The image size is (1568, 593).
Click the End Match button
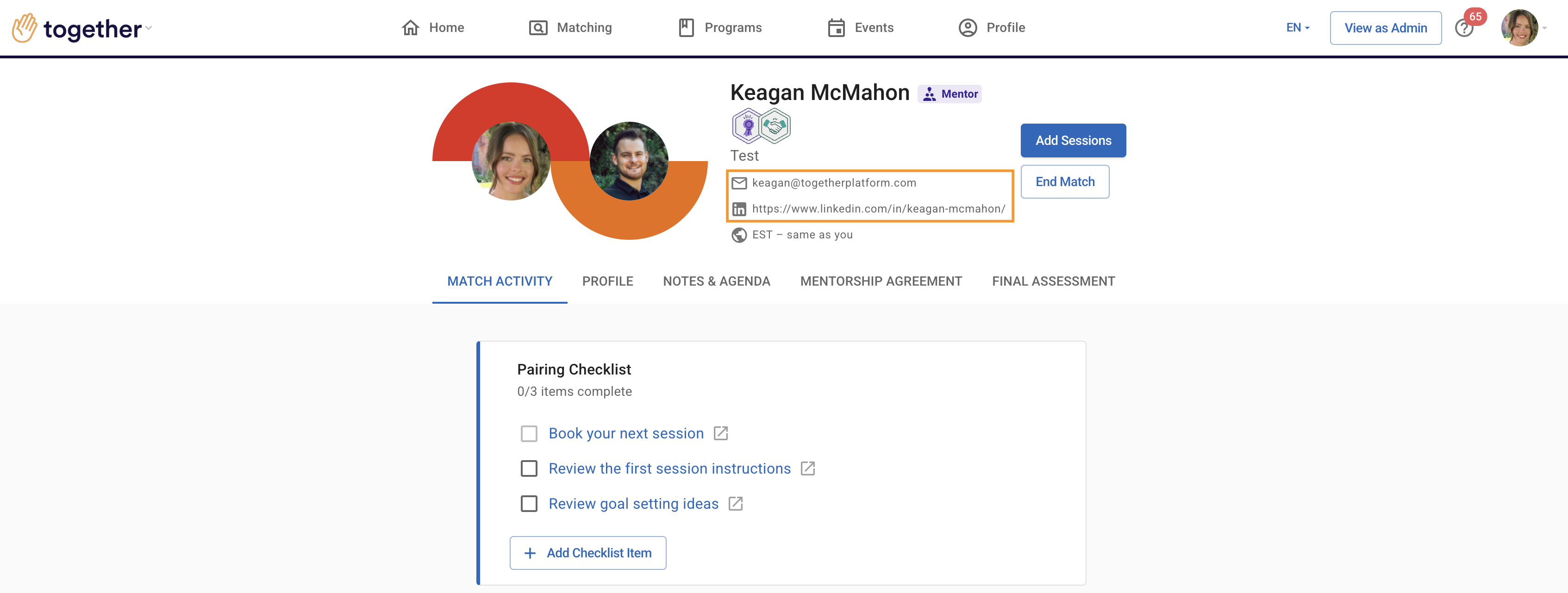[1065, 181]
